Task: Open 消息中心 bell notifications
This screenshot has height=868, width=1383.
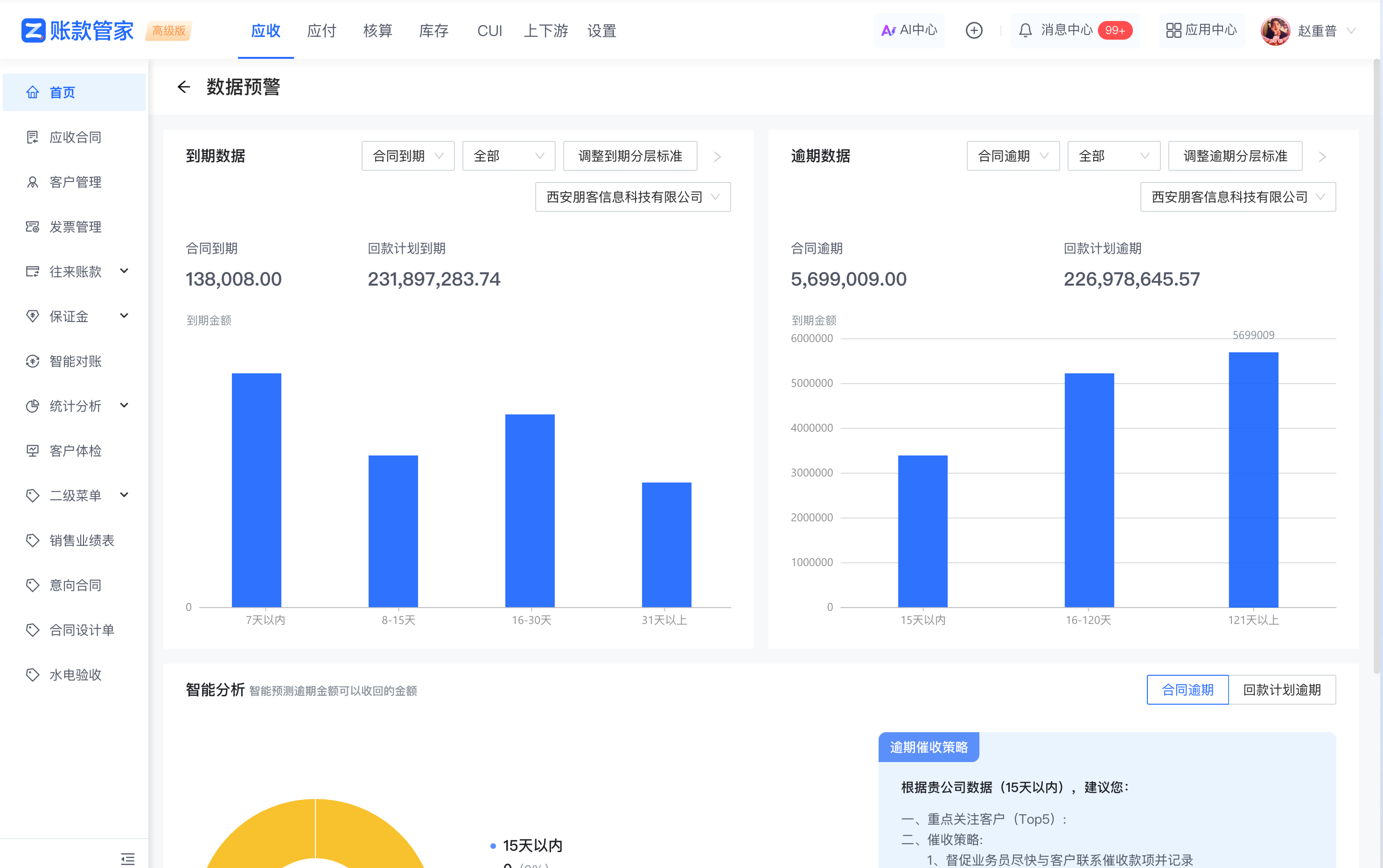Action: point(1026,30)
